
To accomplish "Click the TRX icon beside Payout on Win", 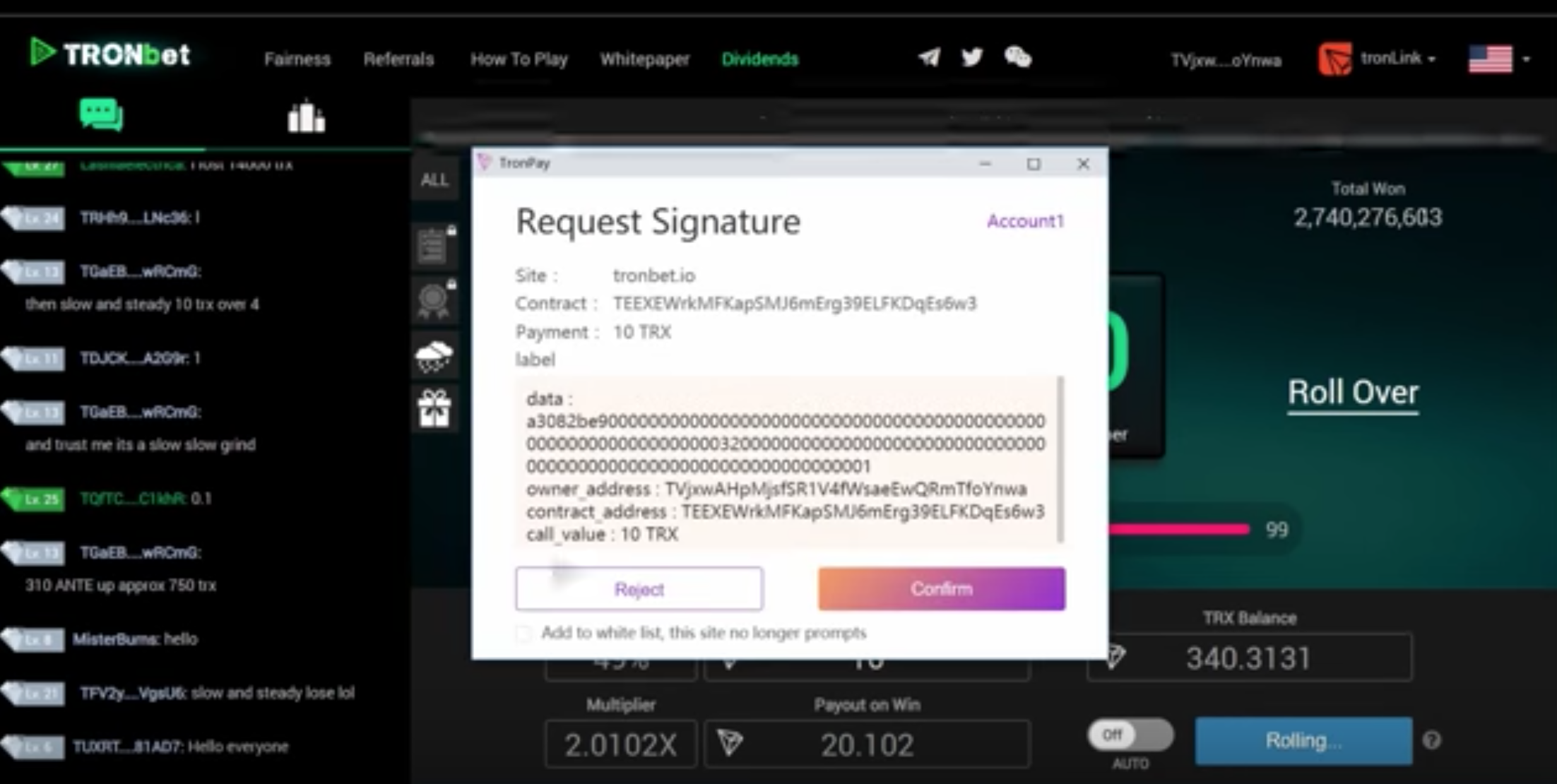I will [x=730, y=743].
